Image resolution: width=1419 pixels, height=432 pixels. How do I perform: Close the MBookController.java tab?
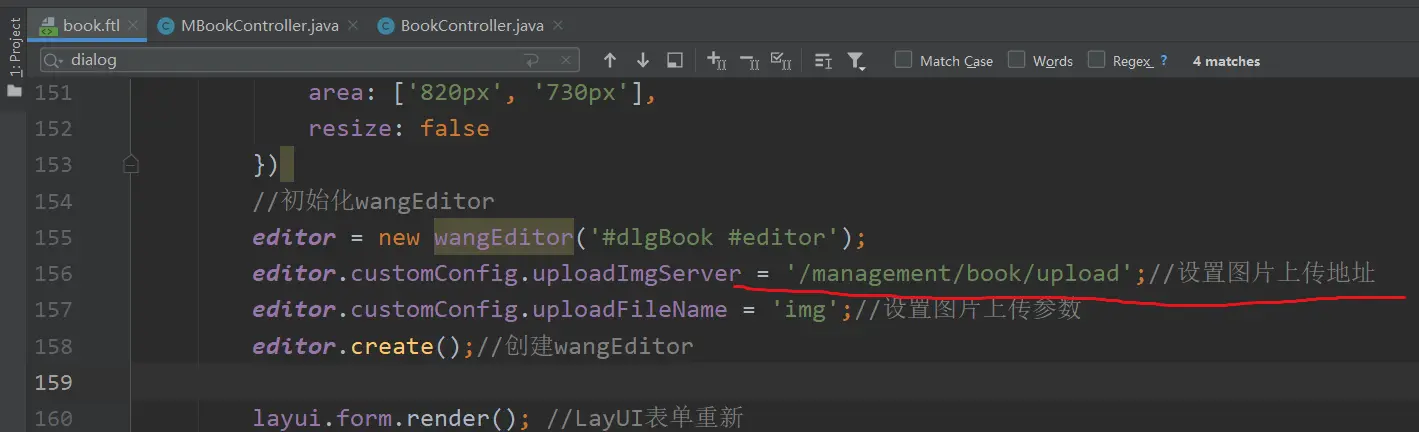pos(353,26)
